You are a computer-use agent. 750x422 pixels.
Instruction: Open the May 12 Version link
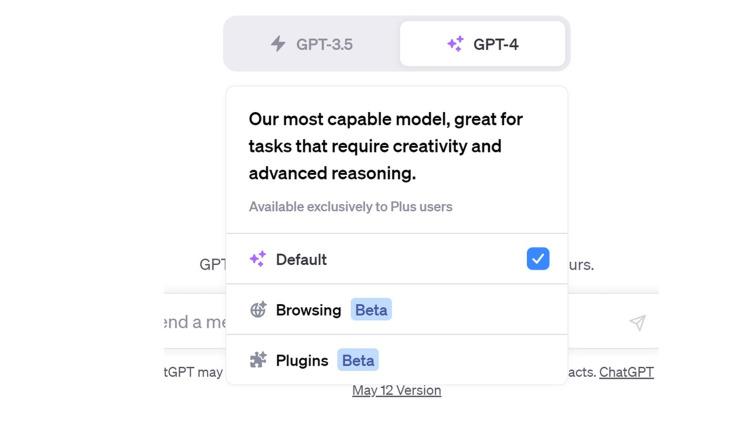click(396, 390)
